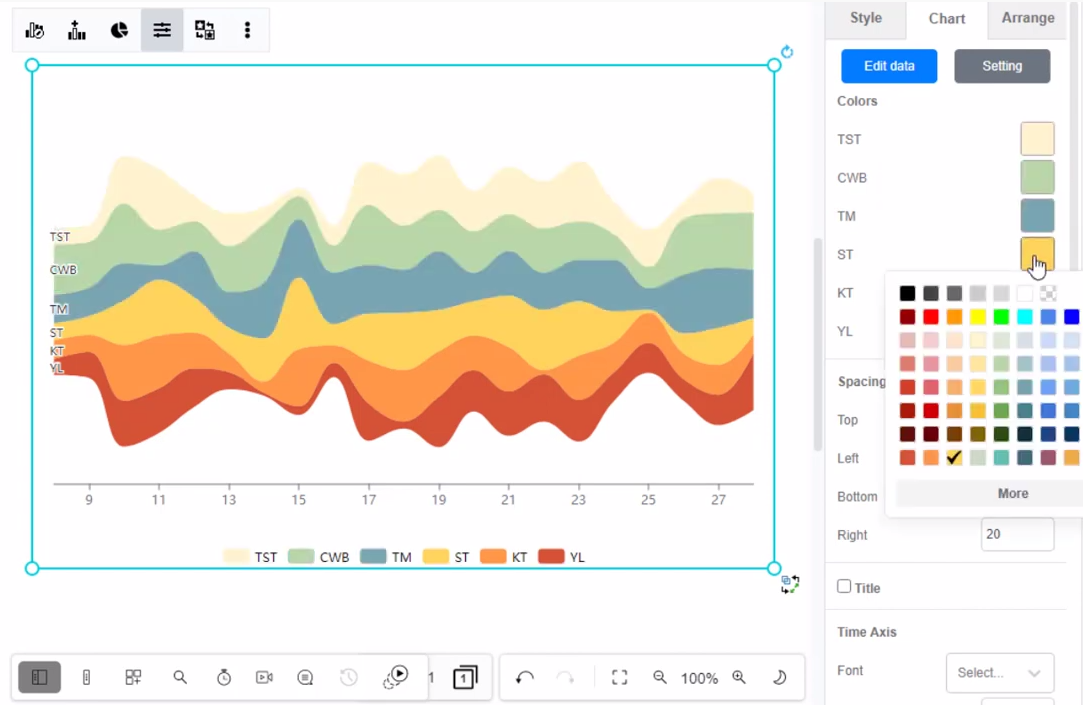Image resolution: width=1083 pixels, height=705 pixels.
Task: Open the three-dot overflow menu in the toolbar
Action: pyautogui.click(x=247, y=30)
